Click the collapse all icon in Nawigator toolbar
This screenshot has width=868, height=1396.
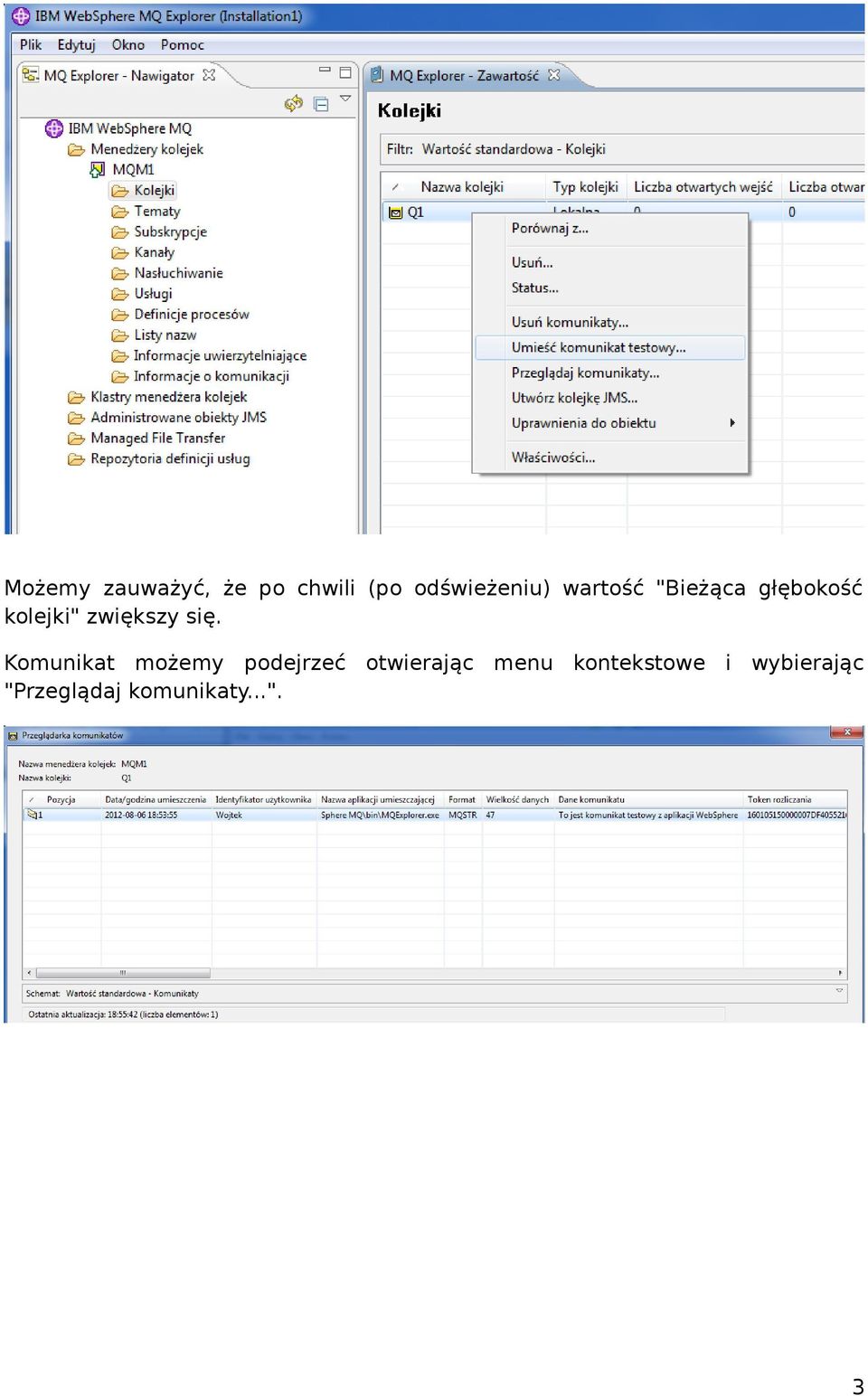(x=321, y=104)
